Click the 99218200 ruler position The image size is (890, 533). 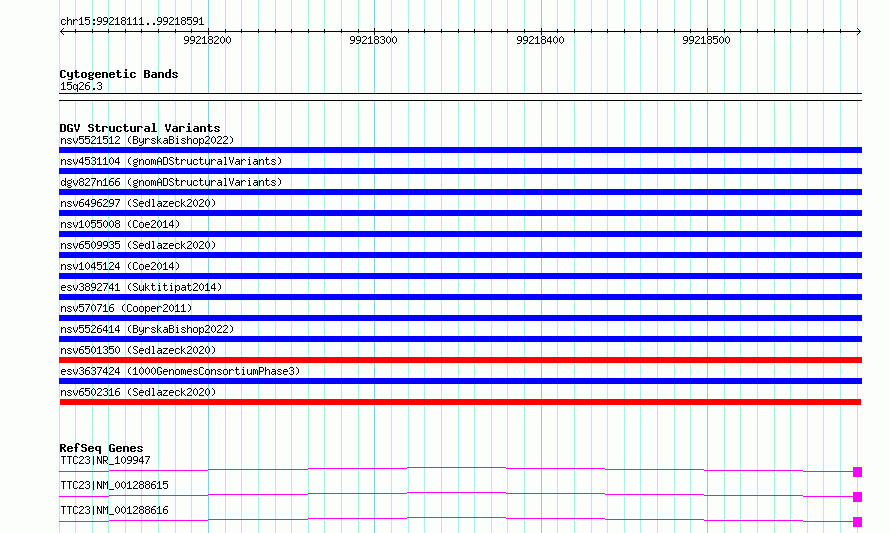coord(207,40)
